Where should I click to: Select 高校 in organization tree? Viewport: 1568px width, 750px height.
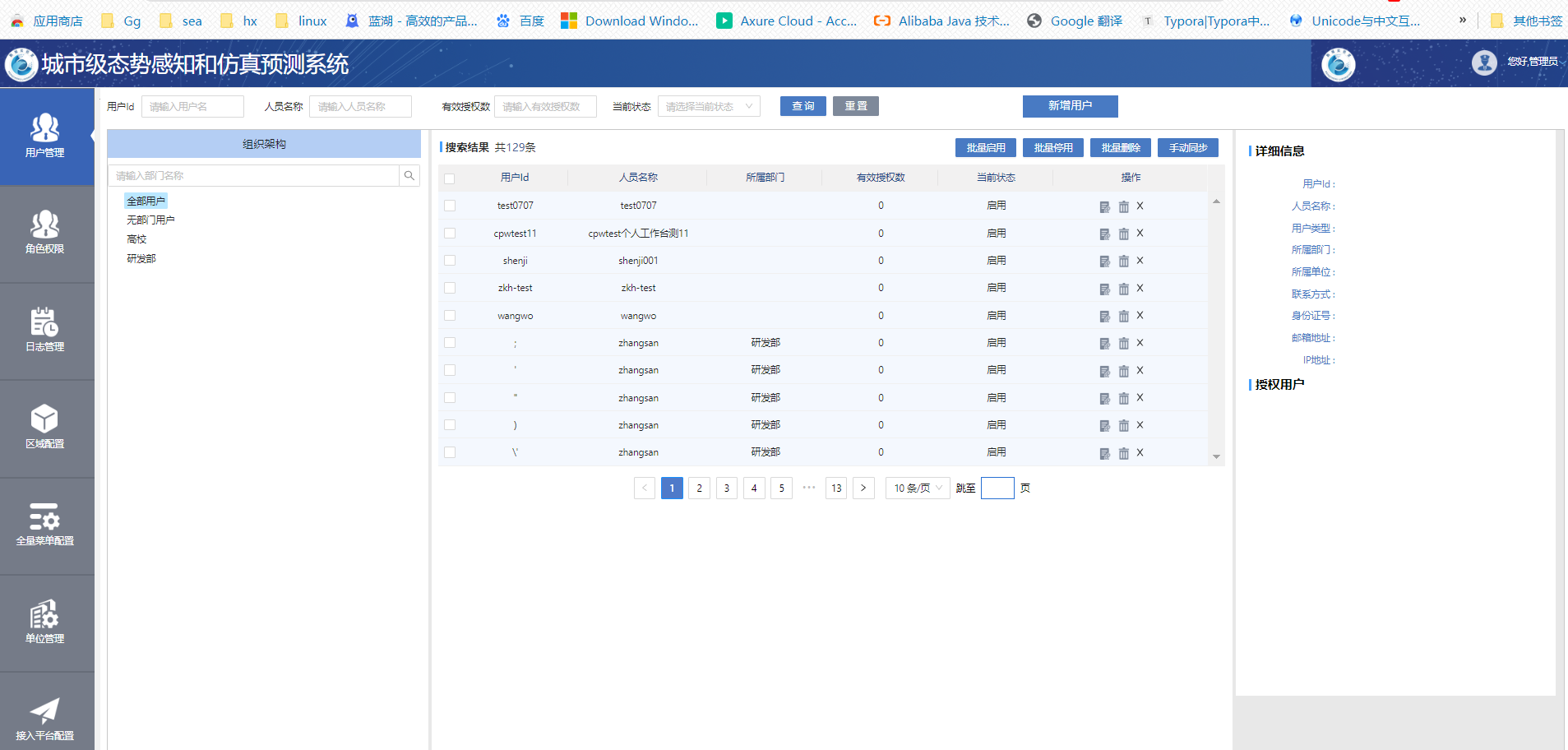pos(136,239)
